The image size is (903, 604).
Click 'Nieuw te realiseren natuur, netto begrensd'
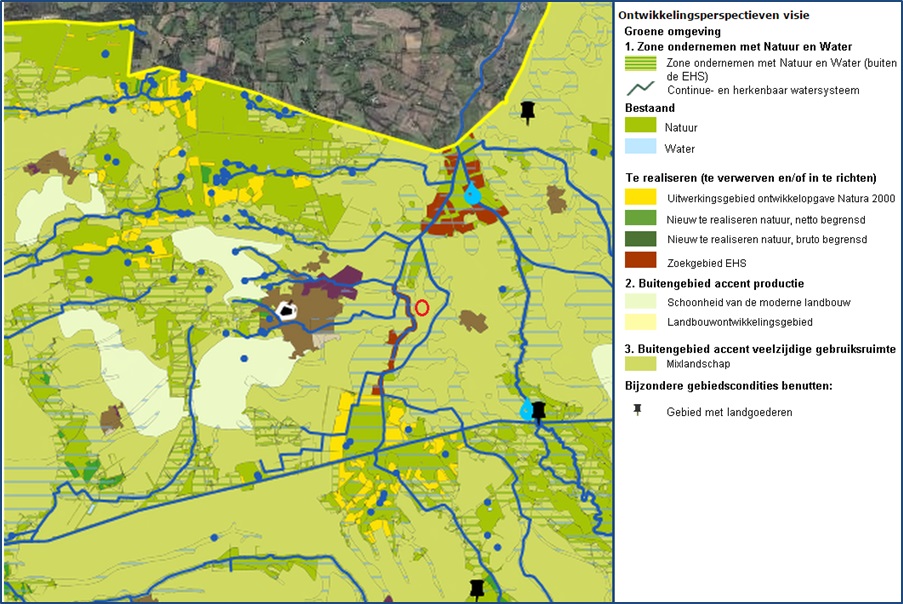click(766, 219)
